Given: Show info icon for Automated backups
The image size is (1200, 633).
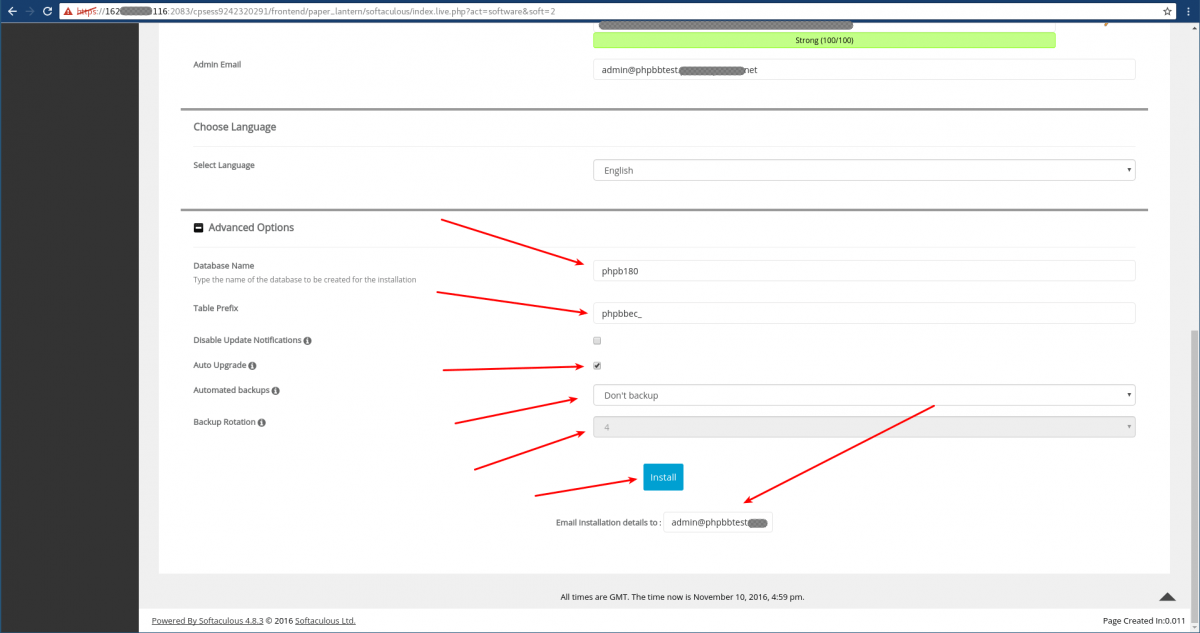Looking at the screenshot, I should 275,391.
